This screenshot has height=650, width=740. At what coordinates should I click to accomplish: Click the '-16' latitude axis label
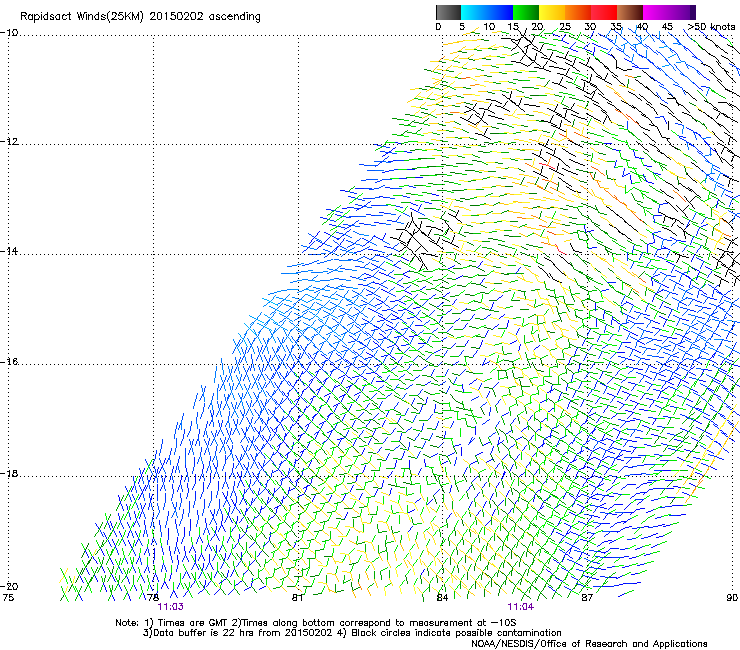coord(9,362)
